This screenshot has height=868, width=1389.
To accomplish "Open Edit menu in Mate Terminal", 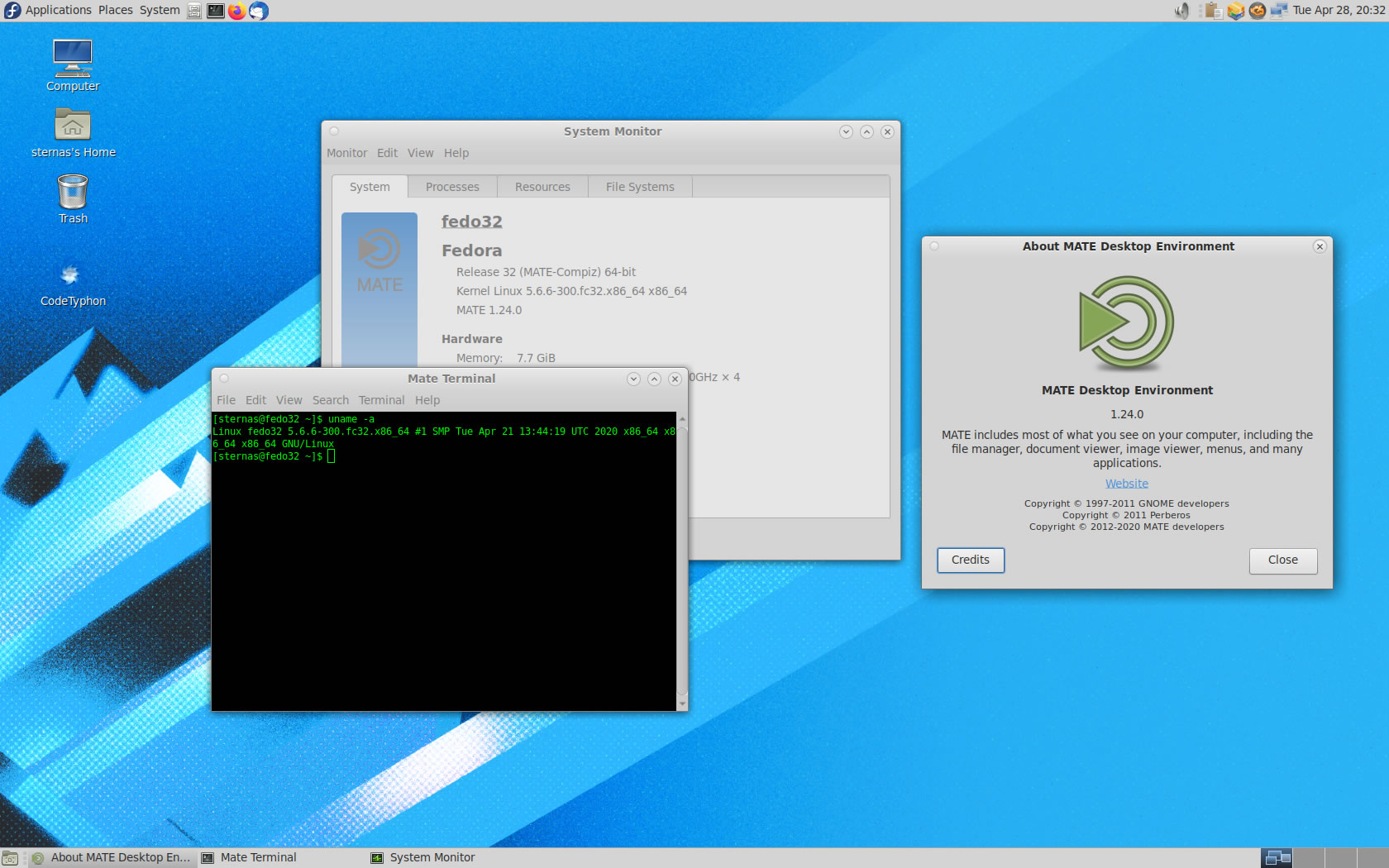I will 255,400.
